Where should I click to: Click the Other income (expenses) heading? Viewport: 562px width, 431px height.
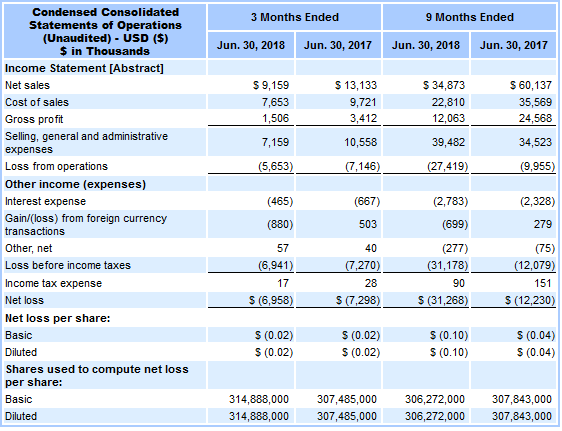(76, 184)
